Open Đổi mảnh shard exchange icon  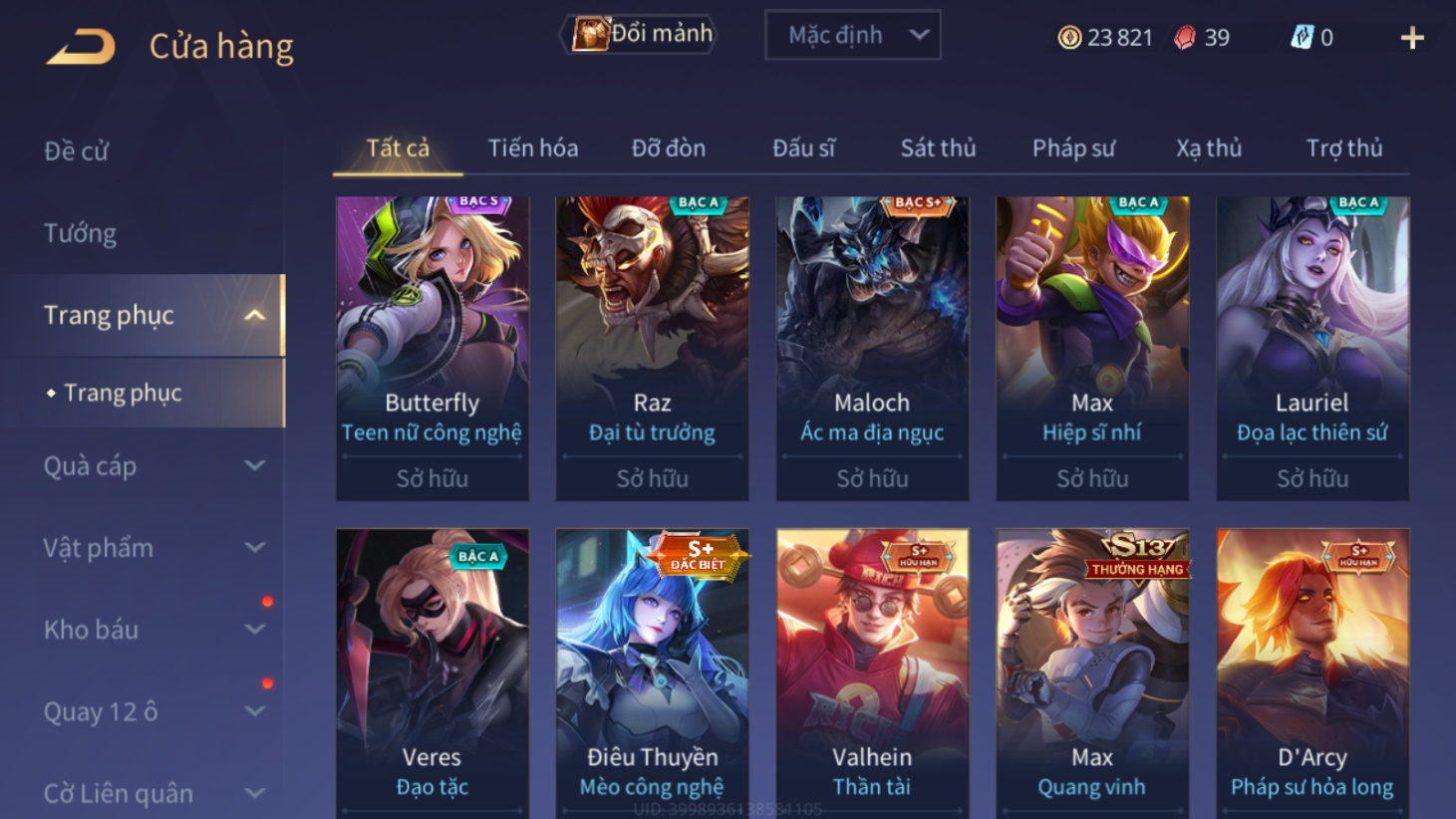(590, 34)
